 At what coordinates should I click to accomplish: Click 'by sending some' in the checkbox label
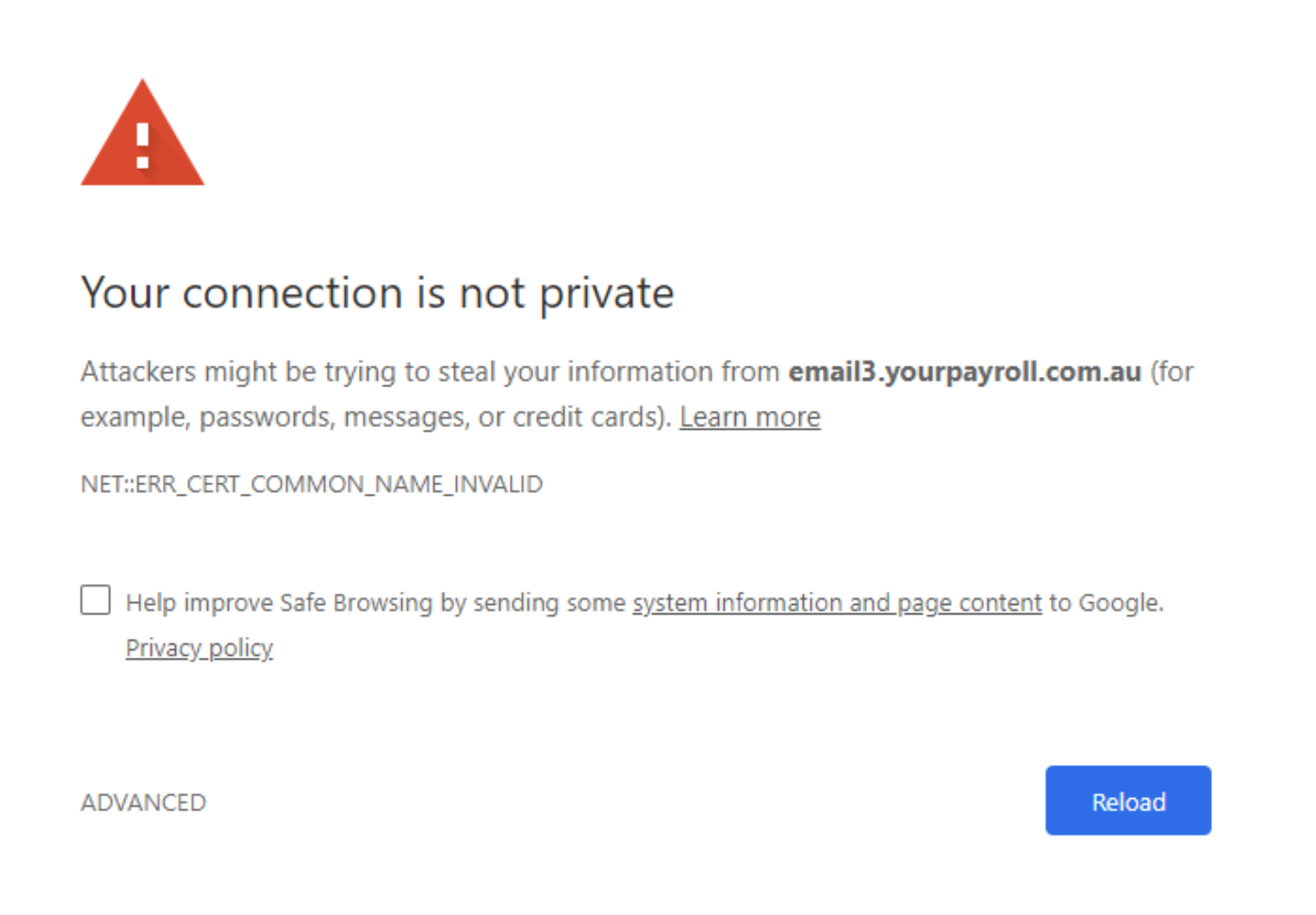(532, 602)
